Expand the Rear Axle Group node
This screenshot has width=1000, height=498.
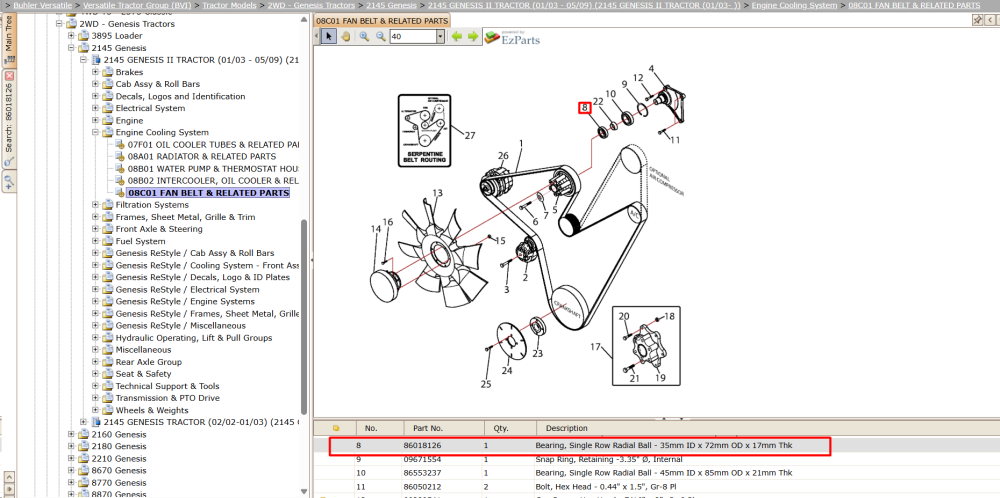pos(95,362)
